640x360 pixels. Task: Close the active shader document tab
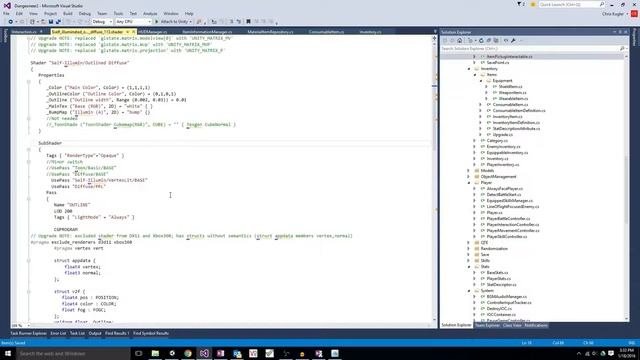[133, 32]
